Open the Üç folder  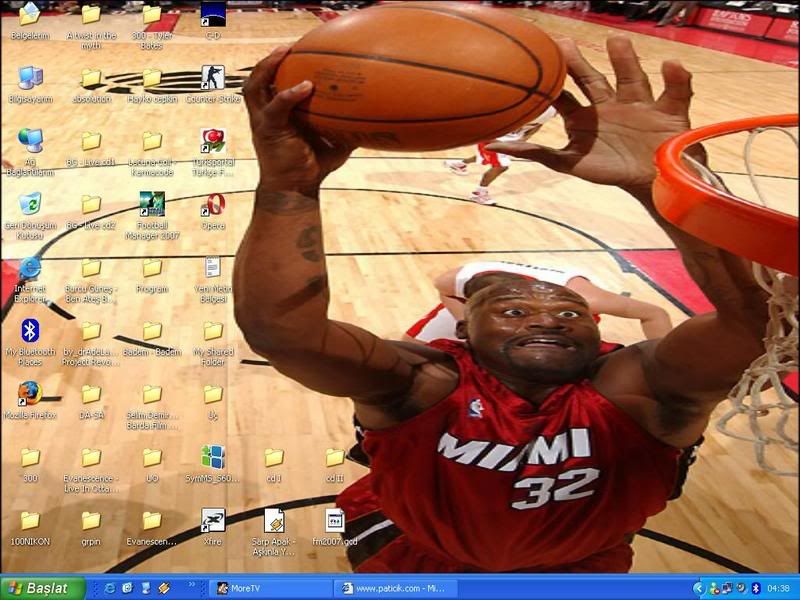[213, 394]
